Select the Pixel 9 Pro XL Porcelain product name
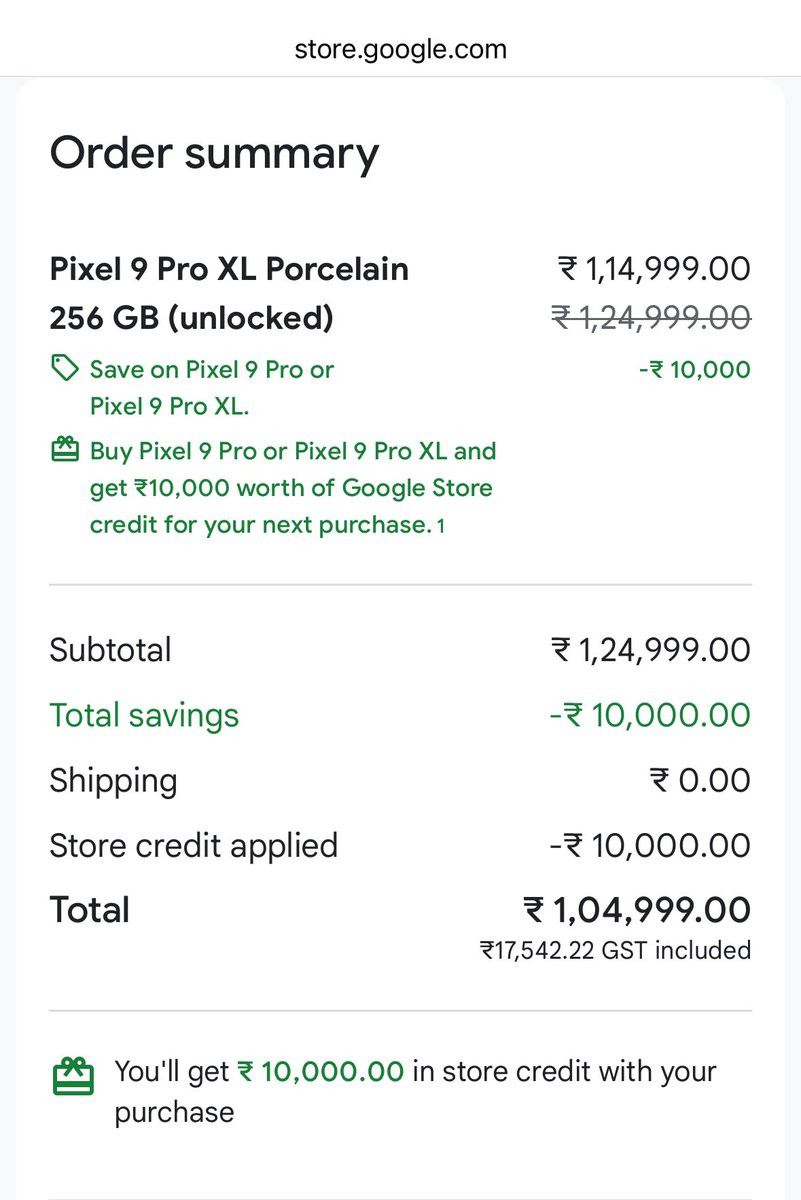The width and height of the screenshot is (801, 1200). click(229, 269)
